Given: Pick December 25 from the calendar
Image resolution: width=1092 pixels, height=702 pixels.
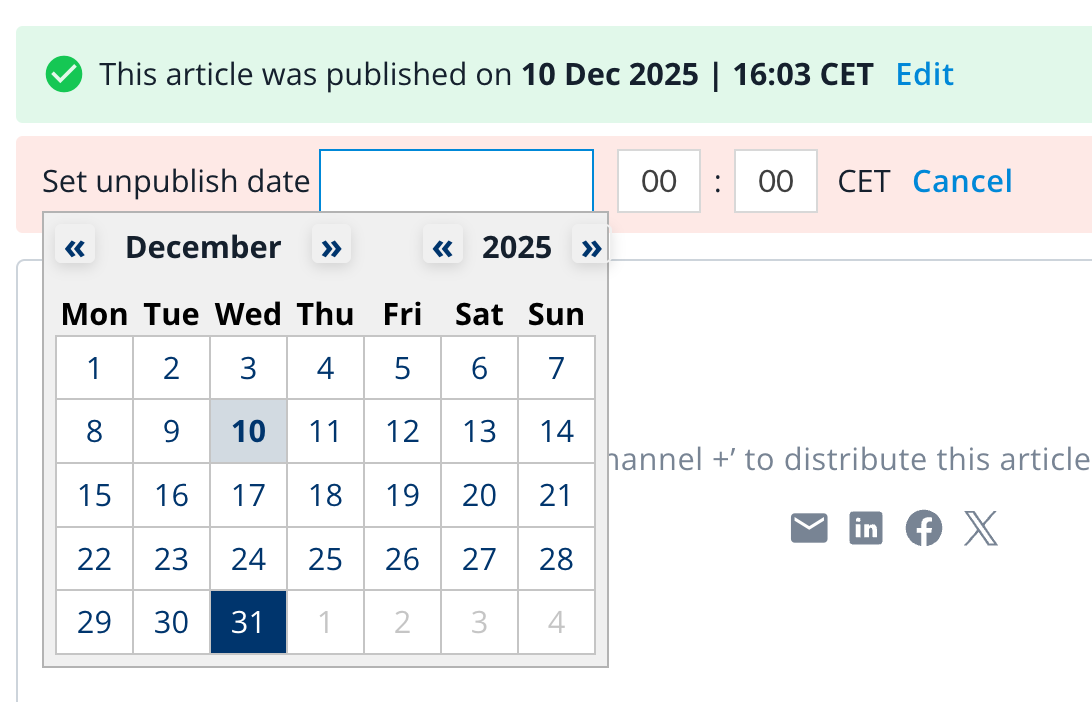Looking at the screenshot, I should (325, 559).
